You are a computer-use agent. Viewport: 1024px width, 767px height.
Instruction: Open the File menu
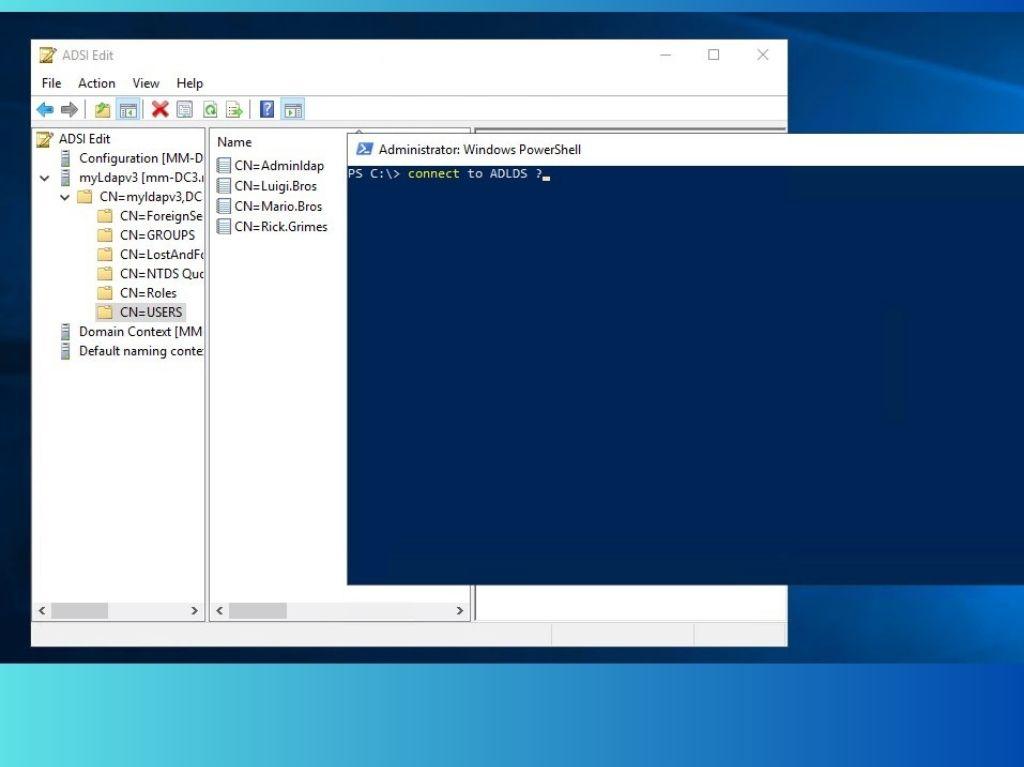pyautogui.click(x=51, y=83)
